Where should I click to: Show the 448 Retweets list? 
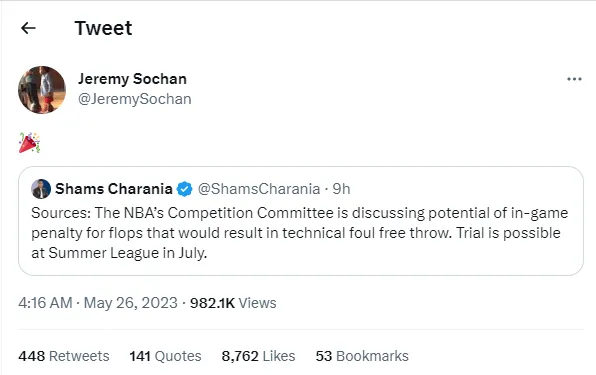[x=63, y=356]
